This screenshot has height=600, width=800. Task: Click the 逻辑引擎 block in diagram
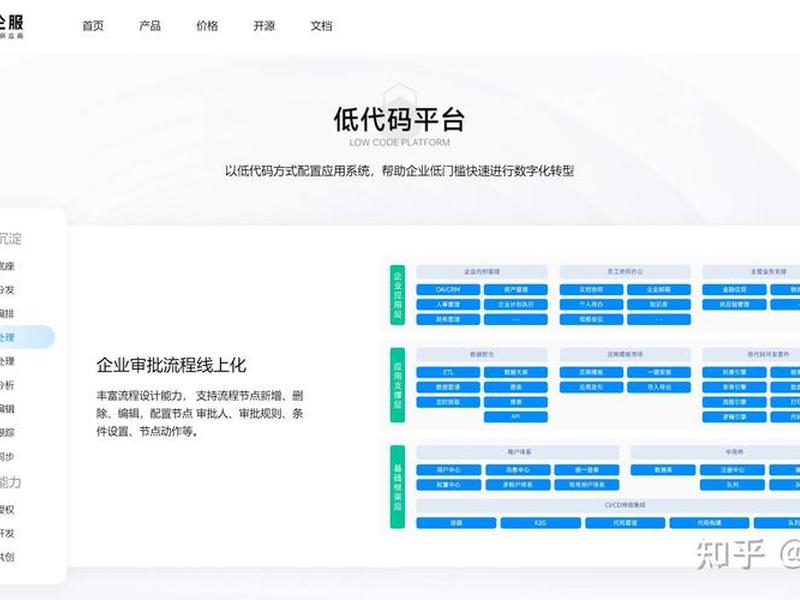pyautogui.click(x=734, y=417)
